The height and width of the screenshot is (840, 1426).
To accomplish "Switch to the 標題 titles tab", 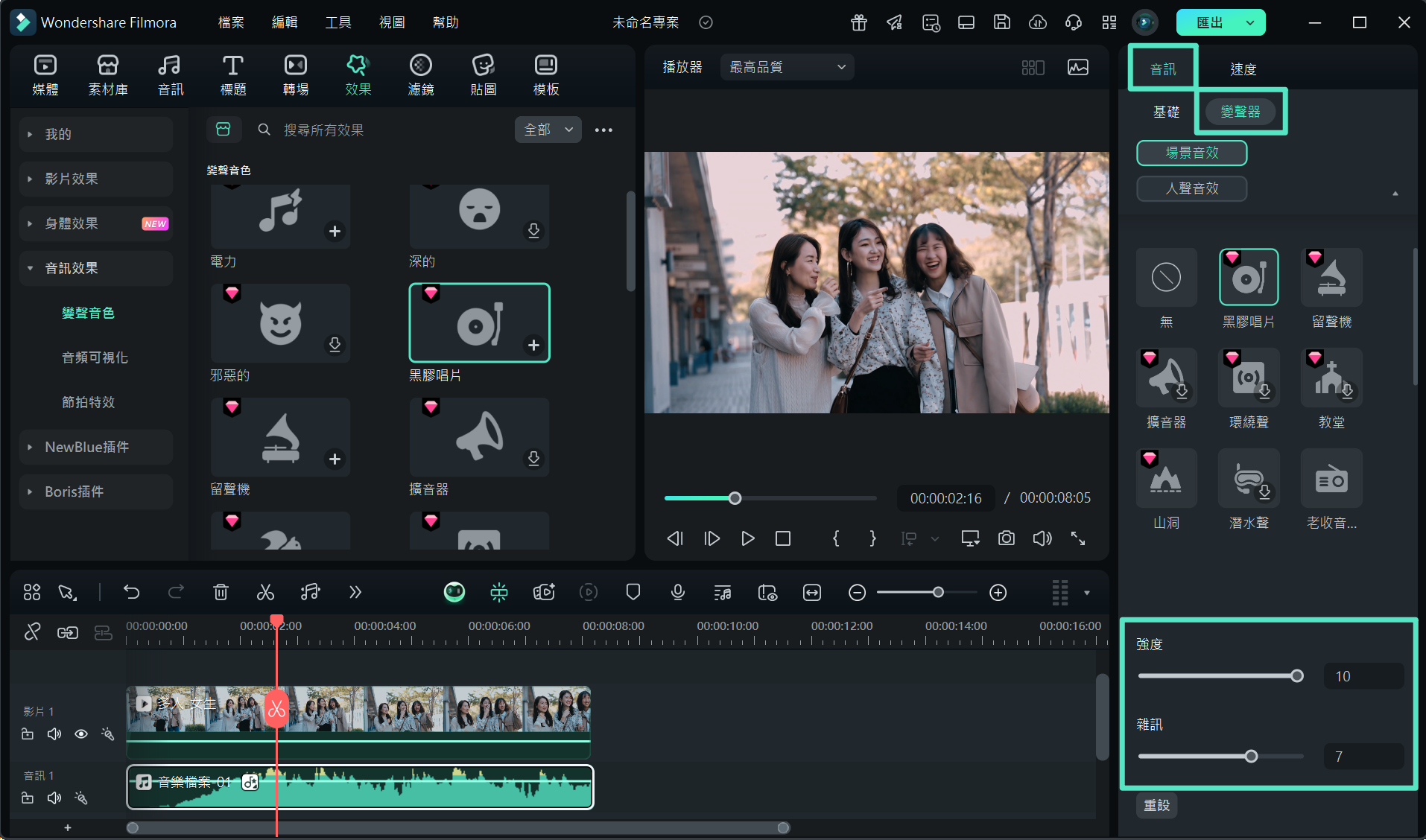I will (233, 75).
